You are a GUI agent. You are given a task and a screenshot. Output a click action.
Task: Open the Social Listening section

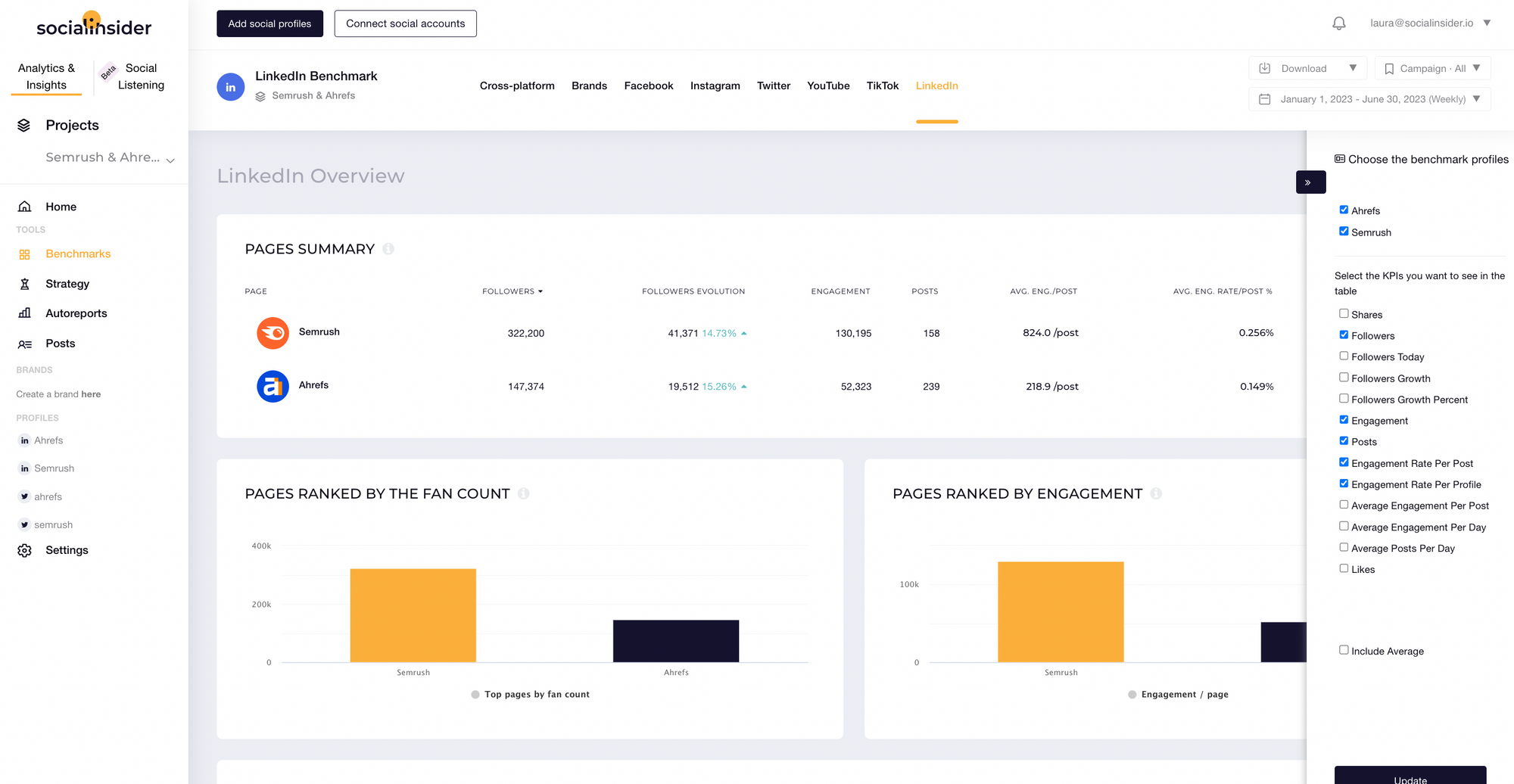coord(141,76)
